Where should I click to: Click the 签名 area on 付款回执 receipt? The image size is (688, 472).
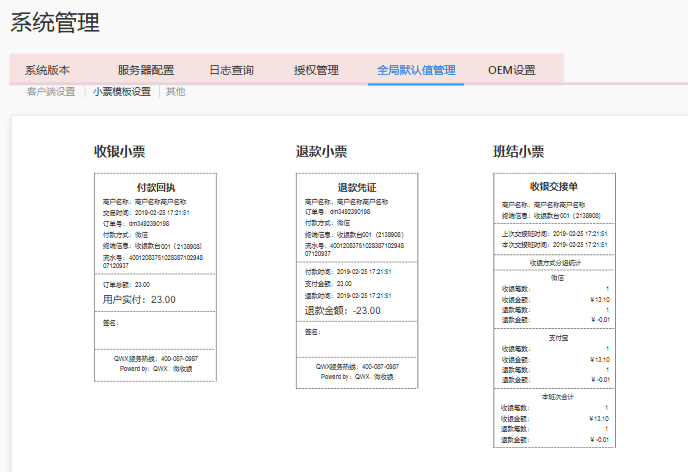[112, 323]
